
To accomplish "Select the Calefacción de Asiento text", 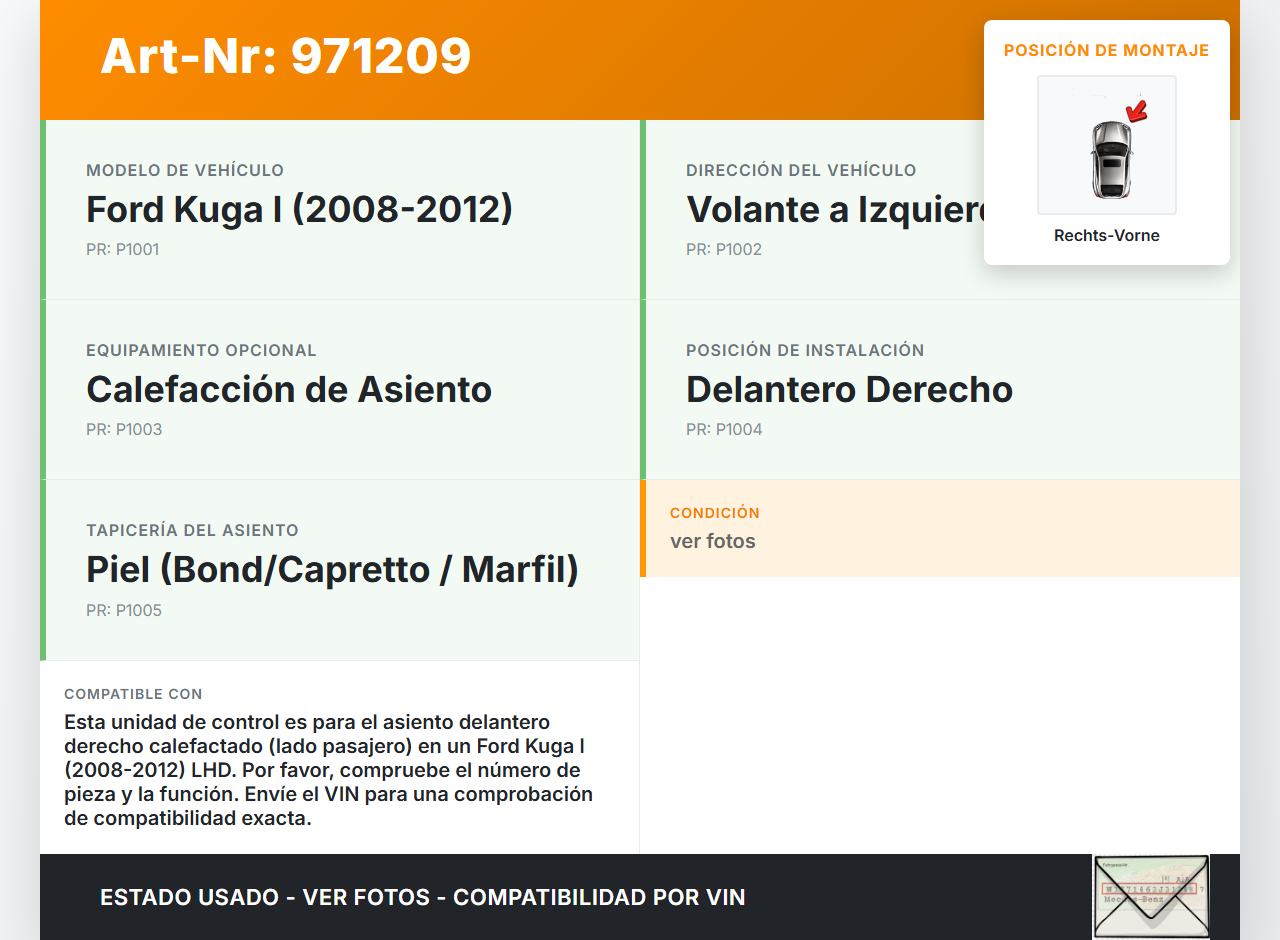I will pyautogui.click(x=289, y=389).
